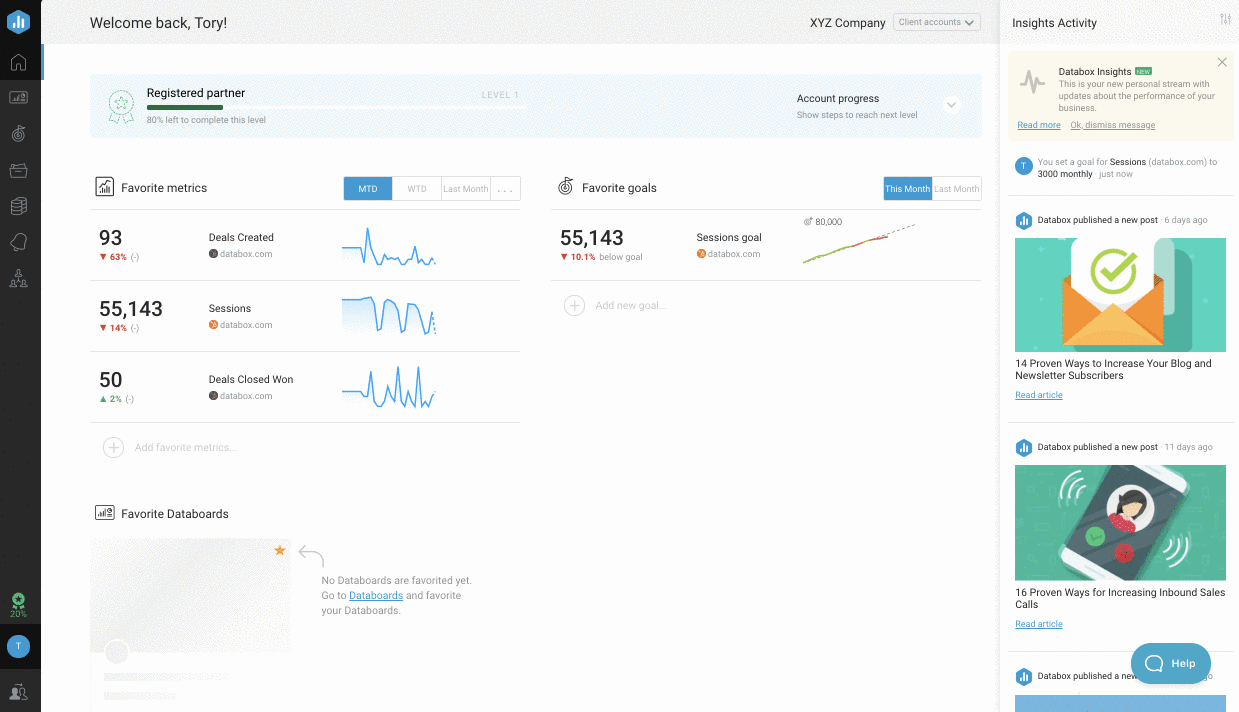
Task: Open more date ranges ellipsis in Favorite metrics
Action: pyautogui.click(x=505, y=189)
